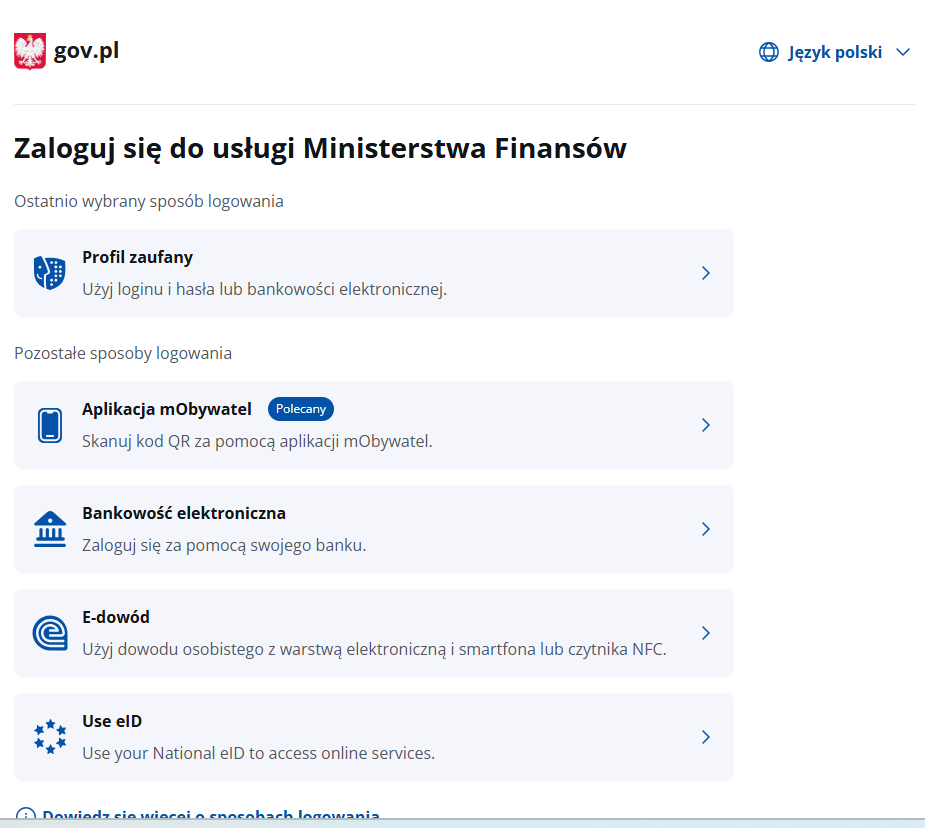
Task: Click the arrow in Aplikacja mObywatel row
Action: click(705, 425)
